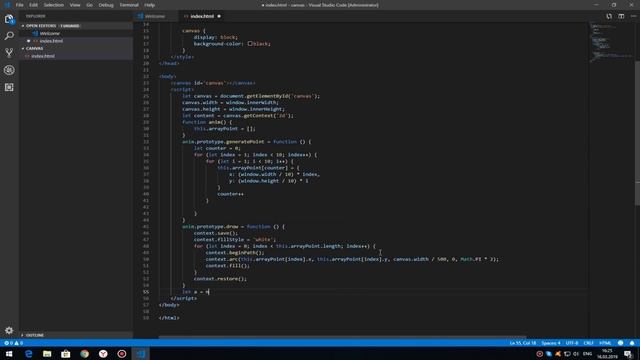This screenshot has height=360, width=640.
Task: Click the horizontal editor scrollbar
Action: [342, 337]
